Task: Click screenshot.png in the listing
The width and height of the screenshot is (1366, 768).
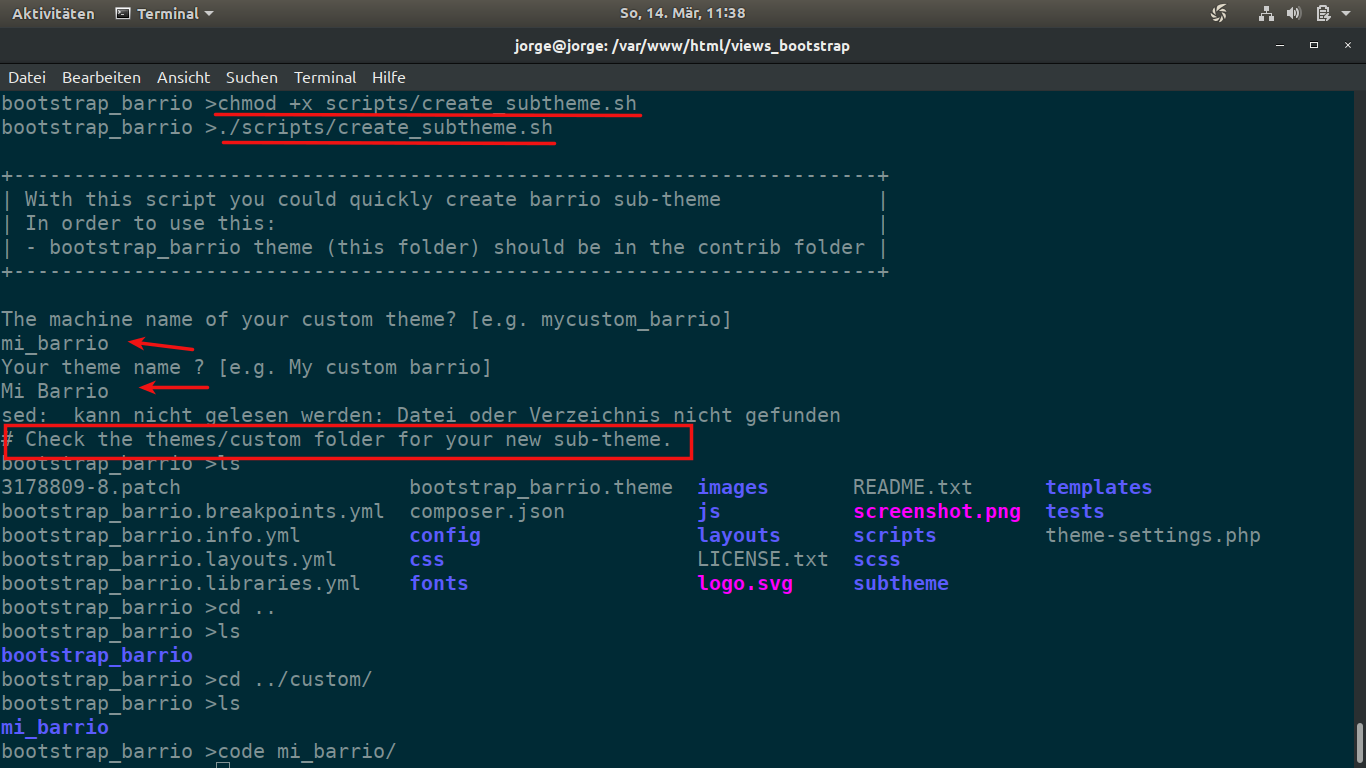Action: [937, 511]
